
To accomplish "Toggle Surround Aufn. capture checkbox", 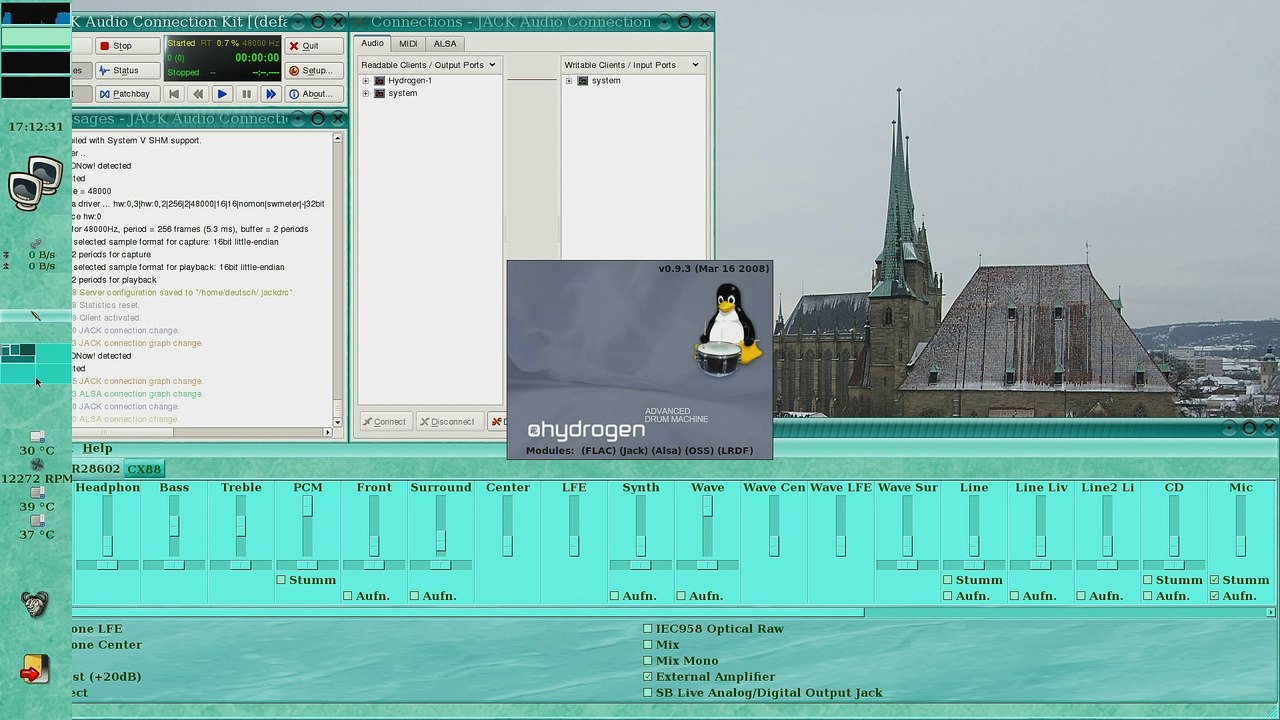I will pos(415,596).
